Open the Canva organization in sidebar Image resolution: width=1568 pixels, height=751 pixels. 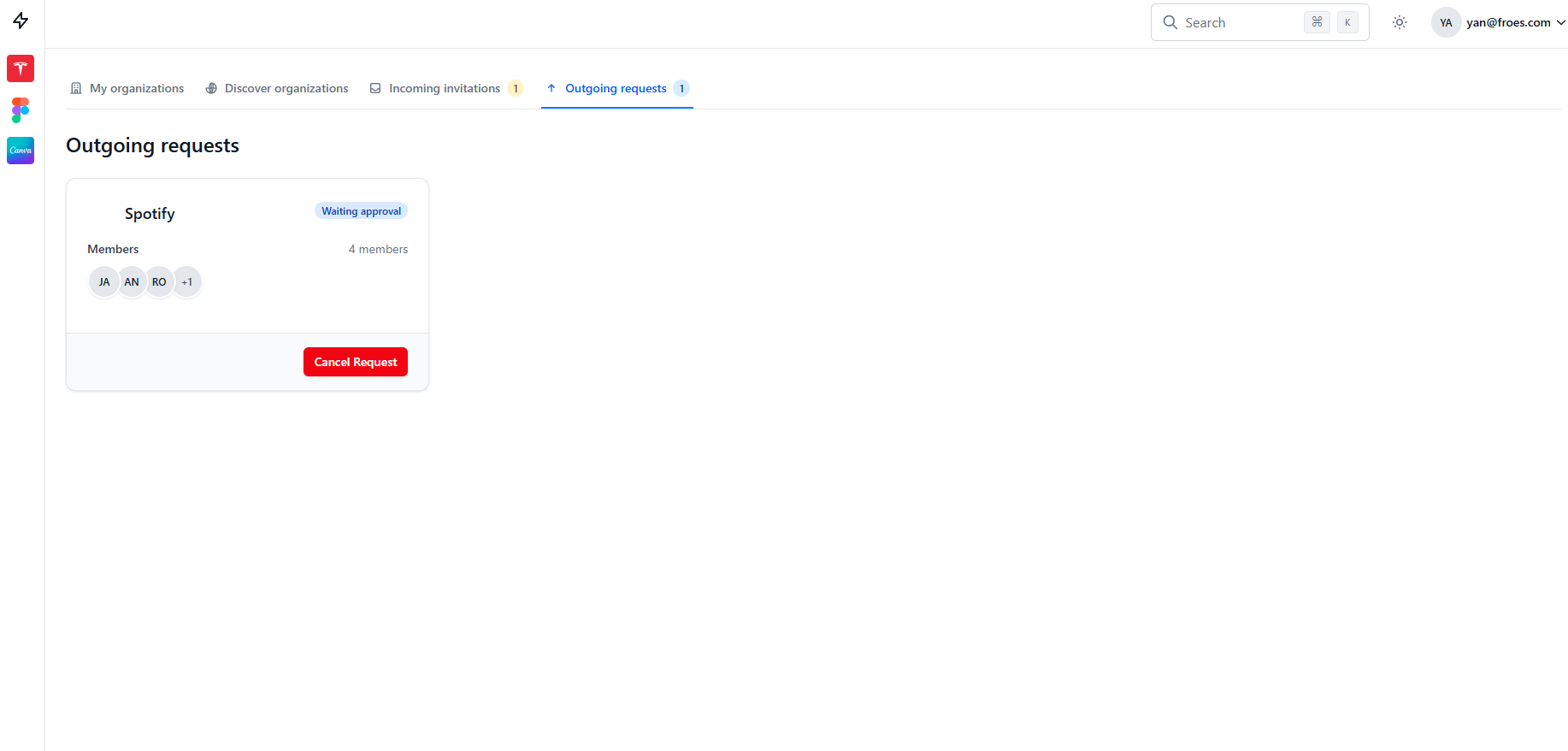21,151
